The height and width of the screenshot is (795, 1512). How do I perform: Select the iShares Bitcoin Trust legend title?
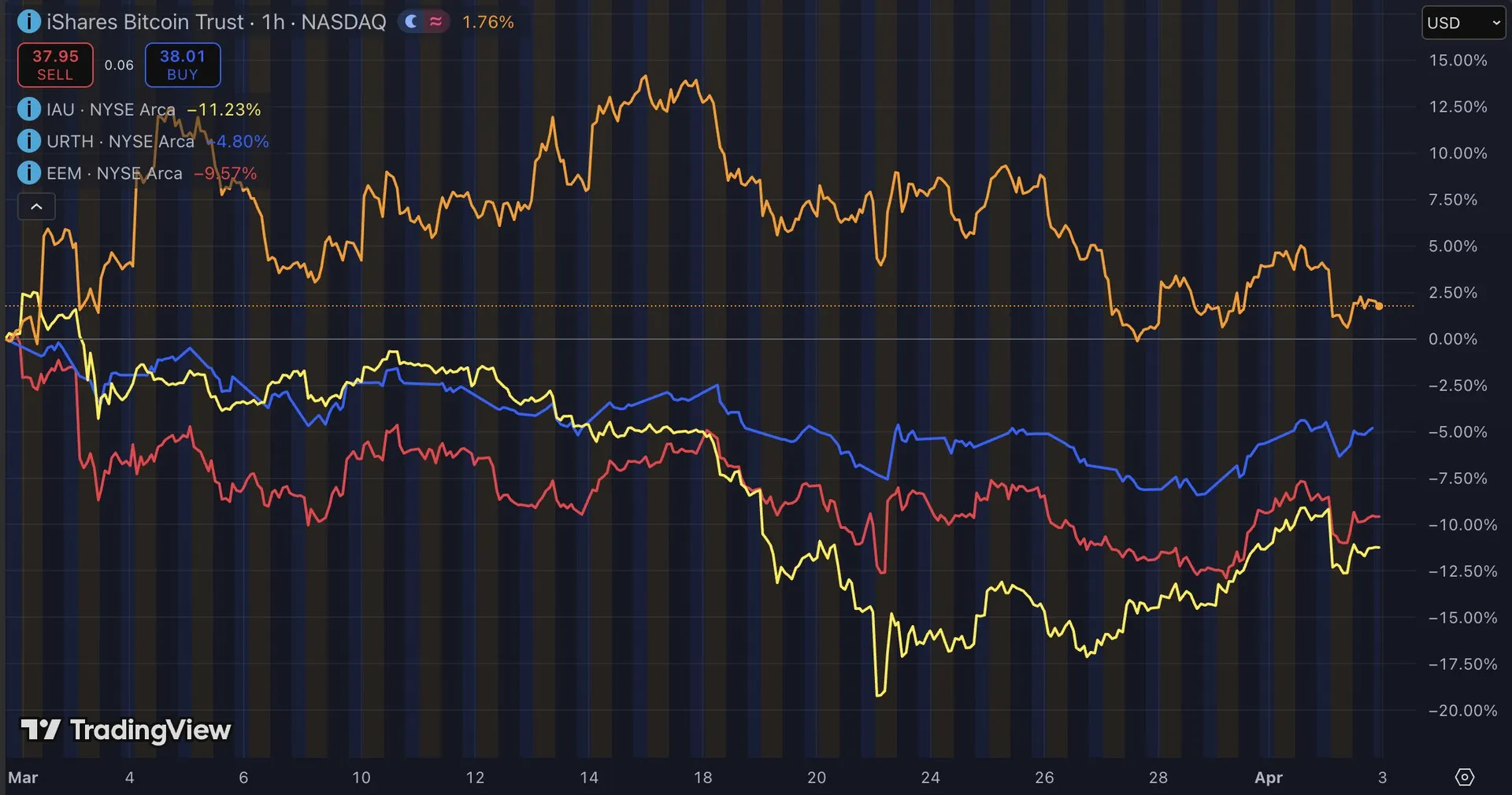point(216,22)
